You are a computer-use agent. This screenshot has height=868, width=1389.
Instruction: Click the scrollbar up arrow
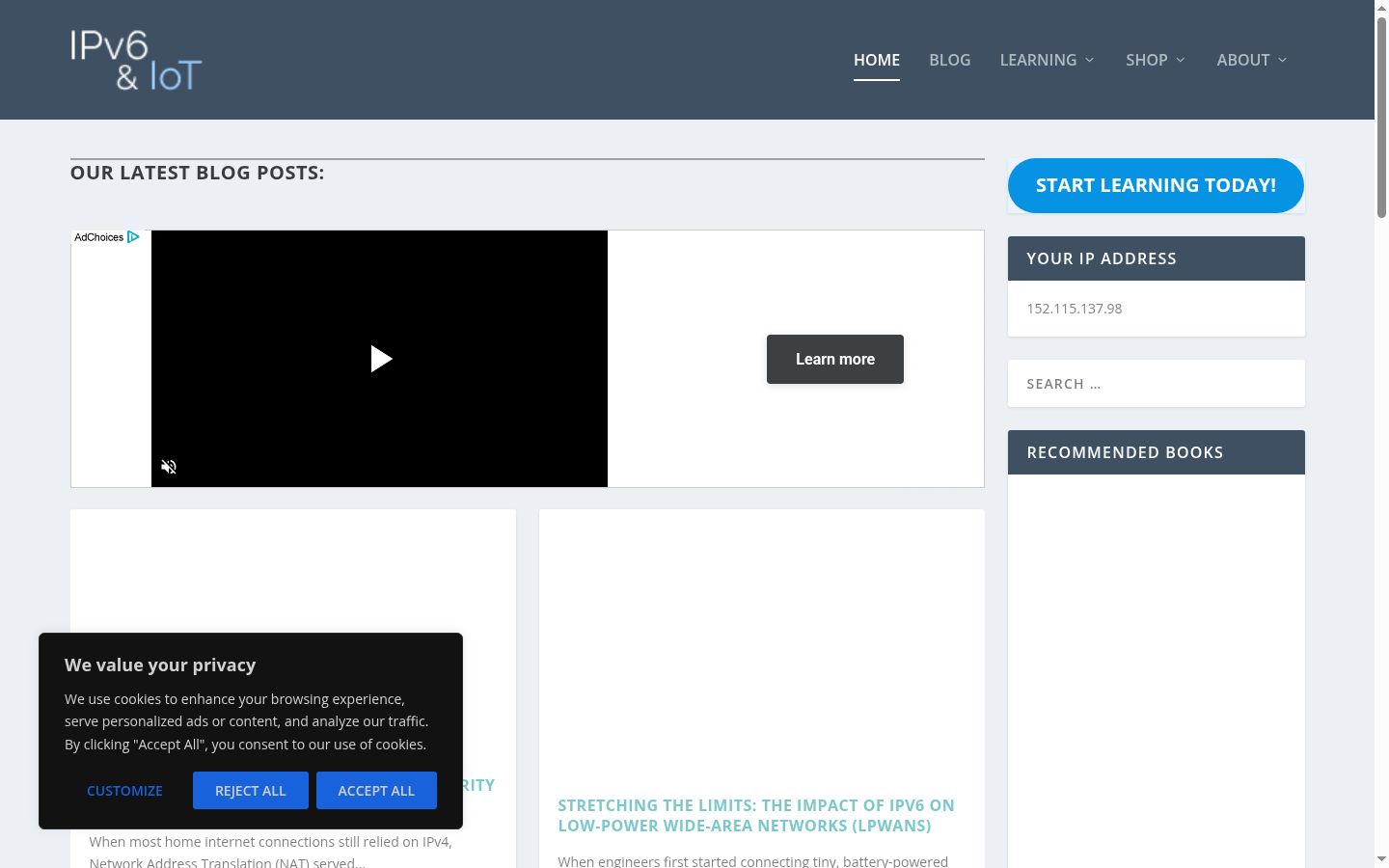1381,7
